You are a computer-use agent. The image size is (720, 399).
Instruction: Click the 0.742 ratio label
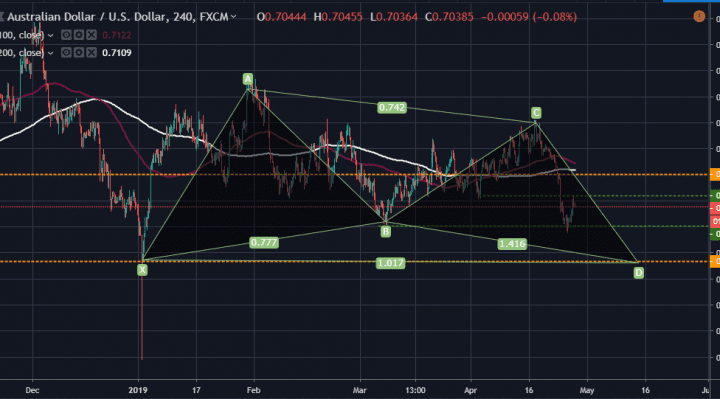tap(392, 108)
